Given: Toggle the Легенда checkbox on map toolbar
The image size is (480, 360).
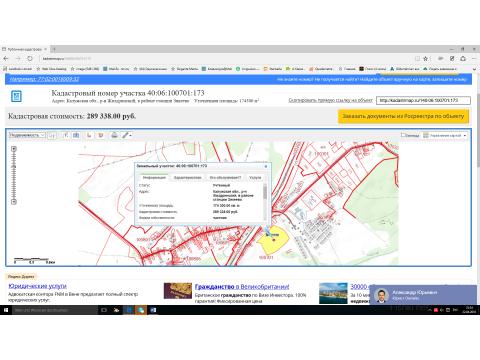Looking at the screenshot, I should click(x=403, y=135).
